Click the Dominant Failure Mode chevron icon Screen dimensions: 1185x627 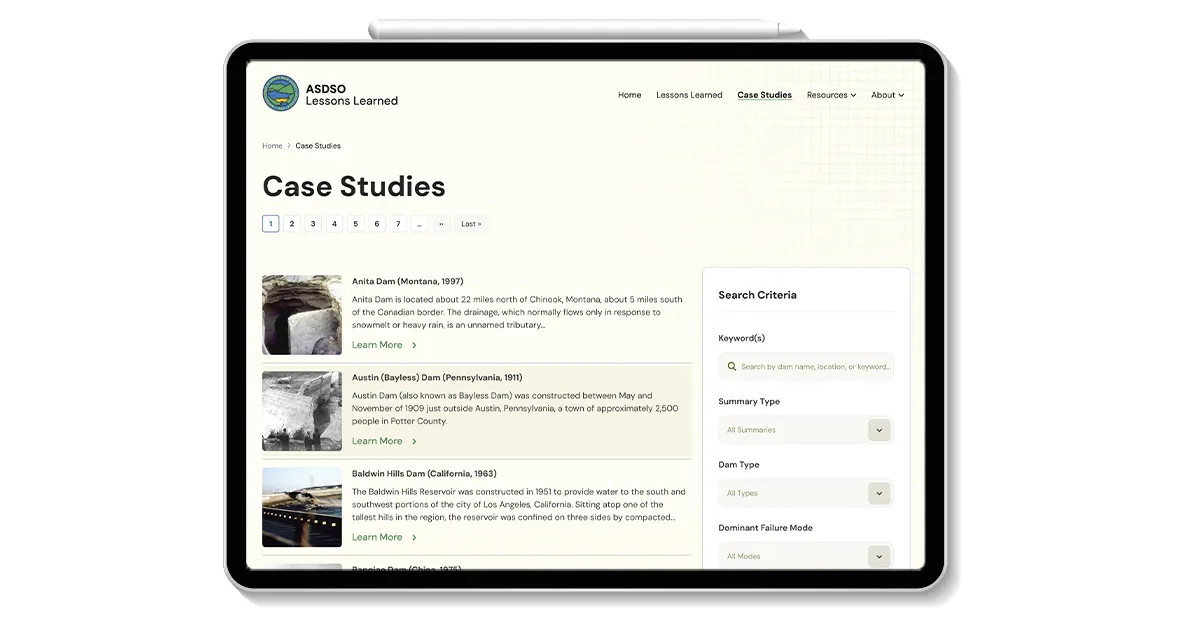(x=879, y=556)
